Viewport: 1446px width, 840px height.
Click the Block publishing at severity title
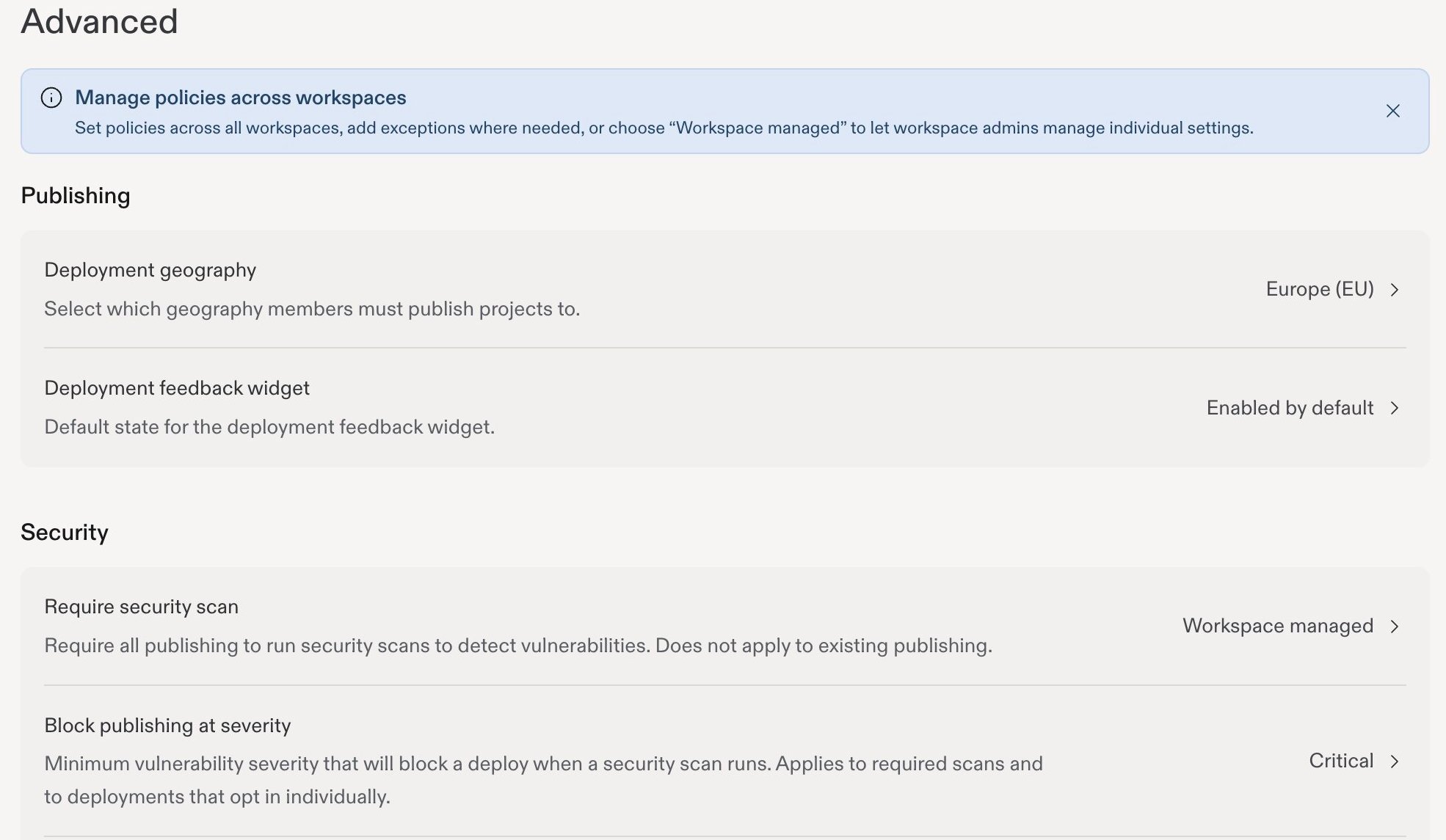167,726
